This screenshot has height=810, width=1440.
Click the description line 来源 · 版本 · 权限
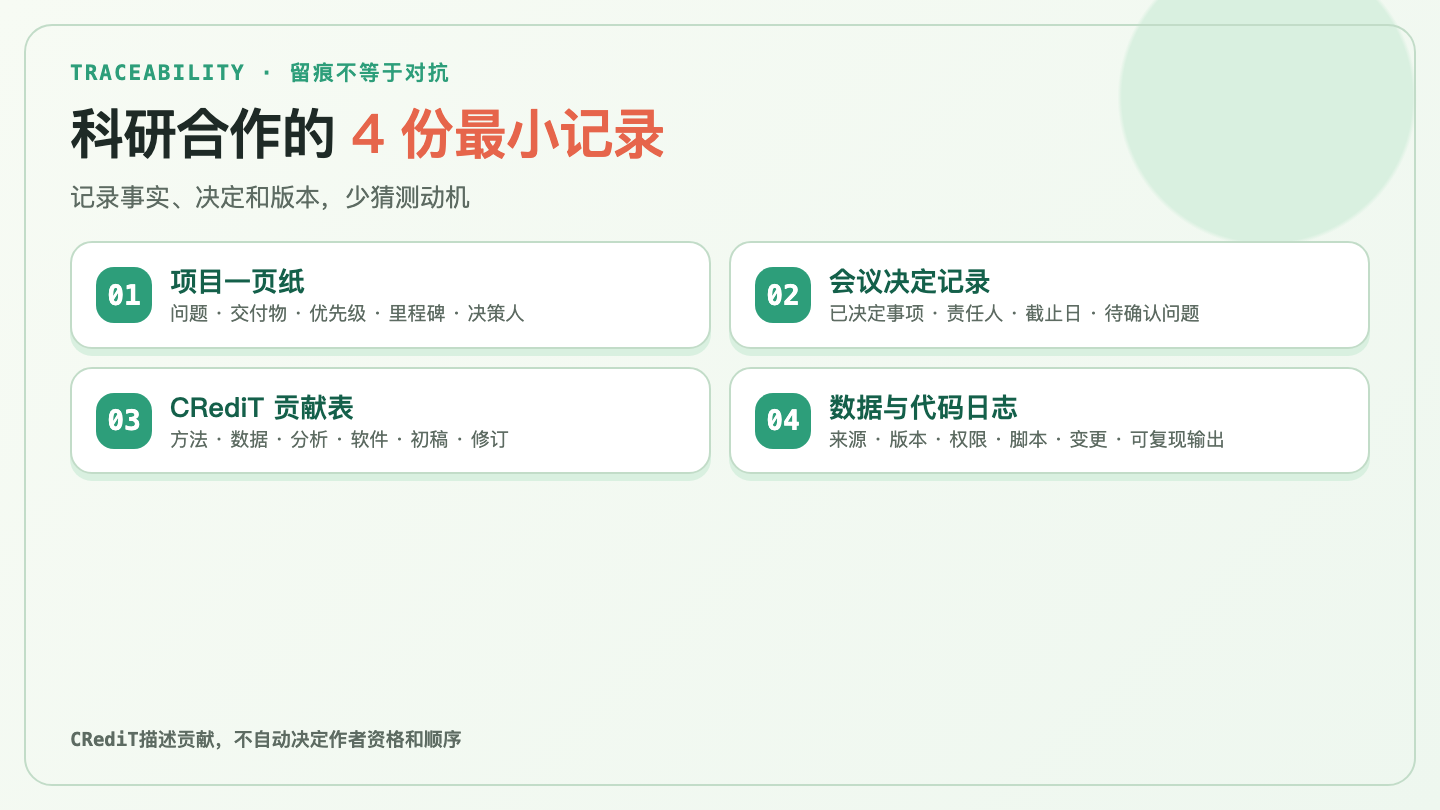coord(1027,440)
